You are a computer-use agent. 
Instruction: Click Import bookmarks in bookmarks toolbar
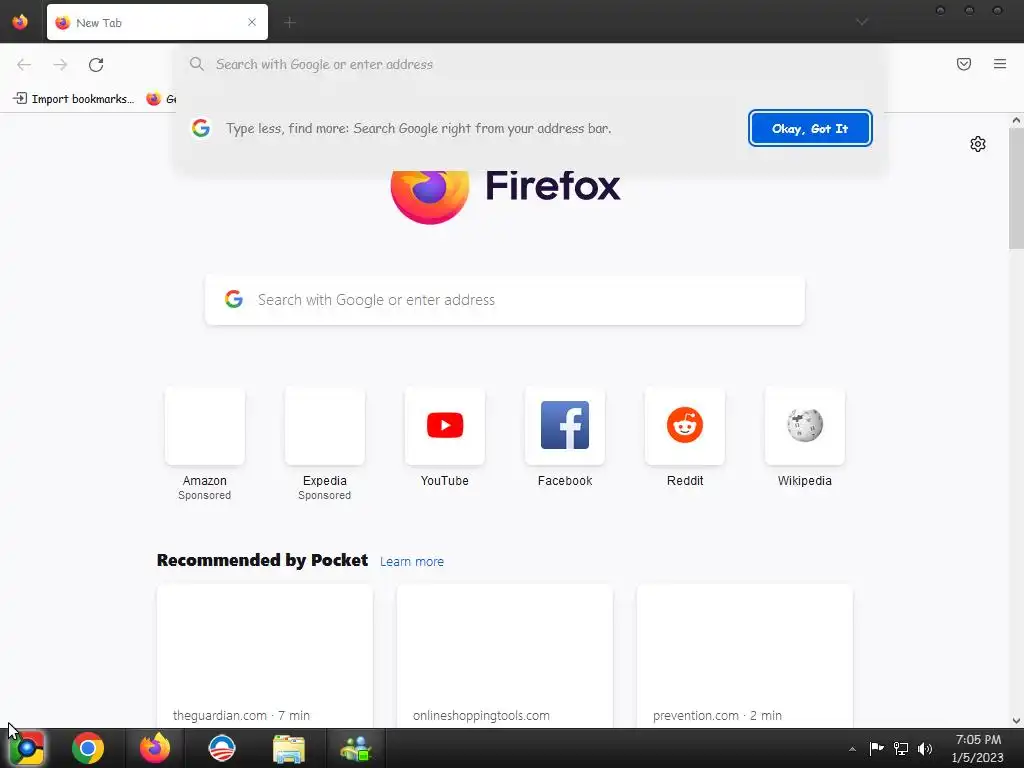click(73, 99)
